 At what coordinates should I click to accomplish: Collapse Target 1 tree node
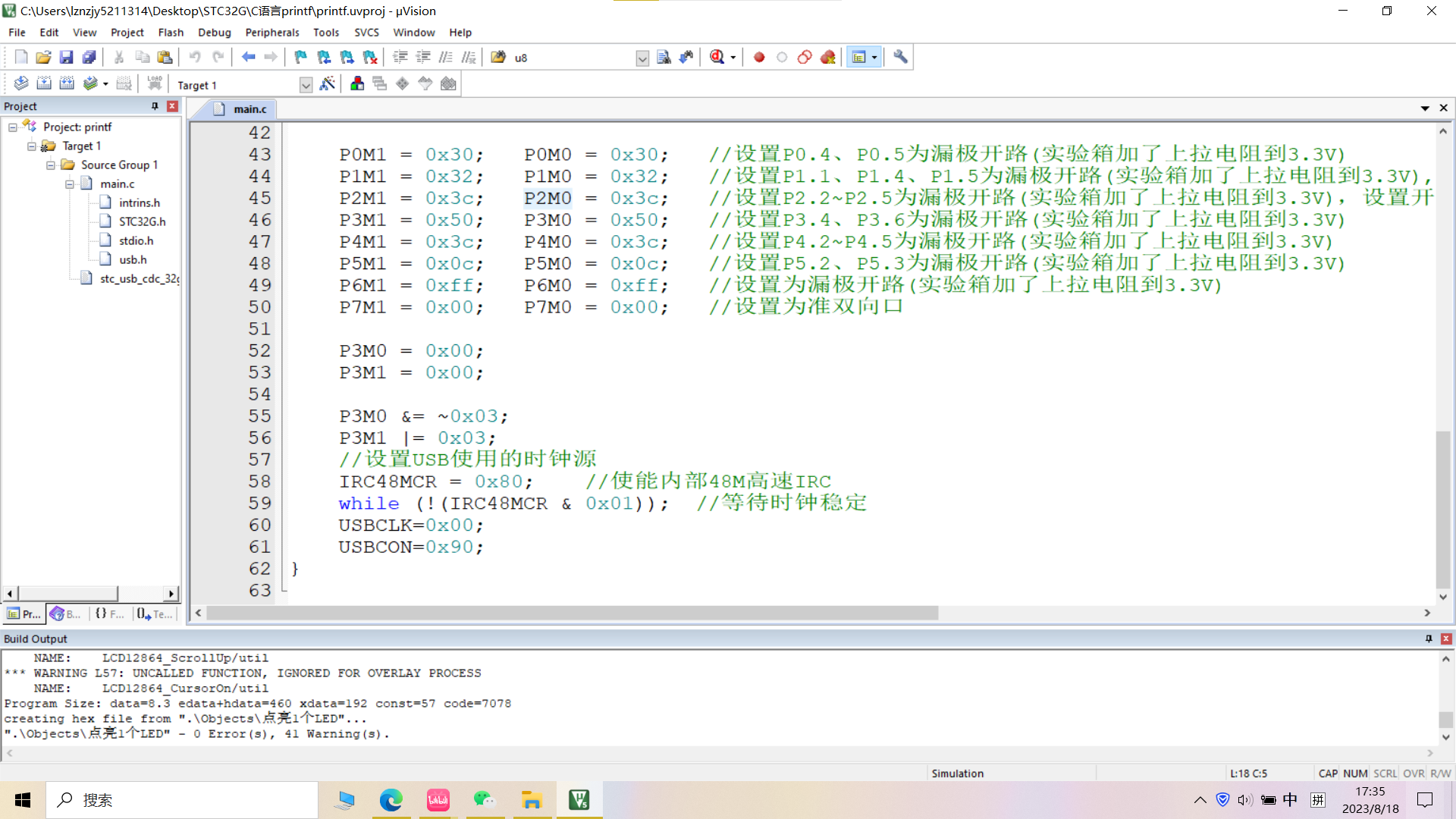pos(32,146)
